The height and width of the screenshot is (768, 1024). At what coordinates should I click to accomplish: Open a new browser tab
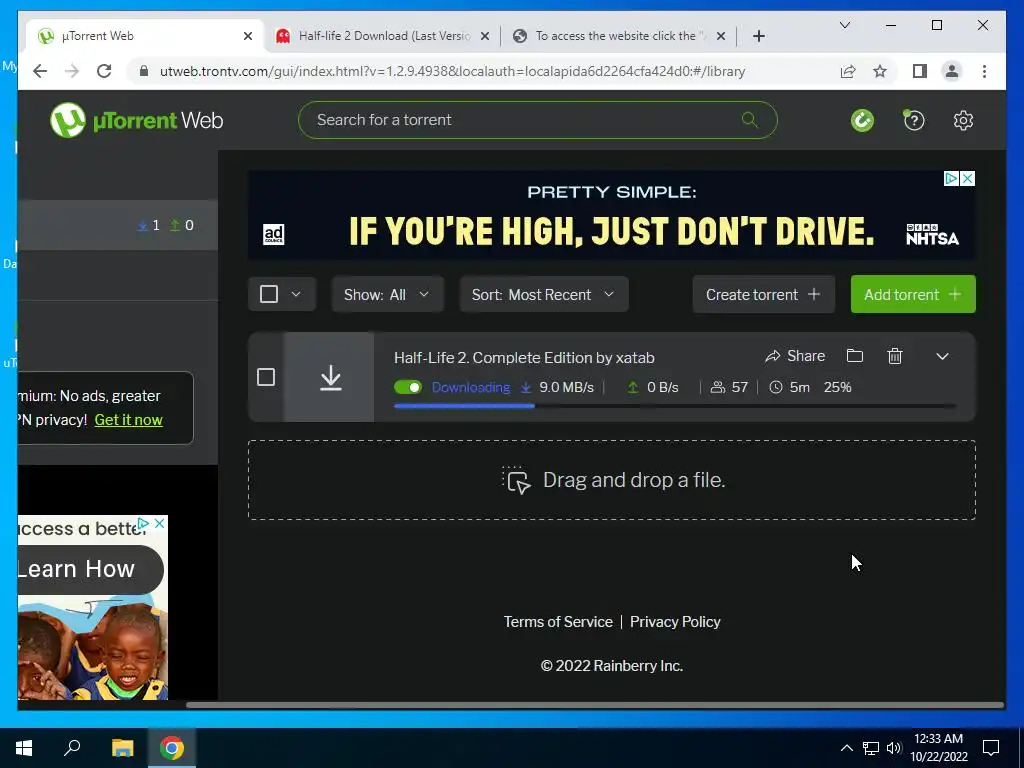759,36
